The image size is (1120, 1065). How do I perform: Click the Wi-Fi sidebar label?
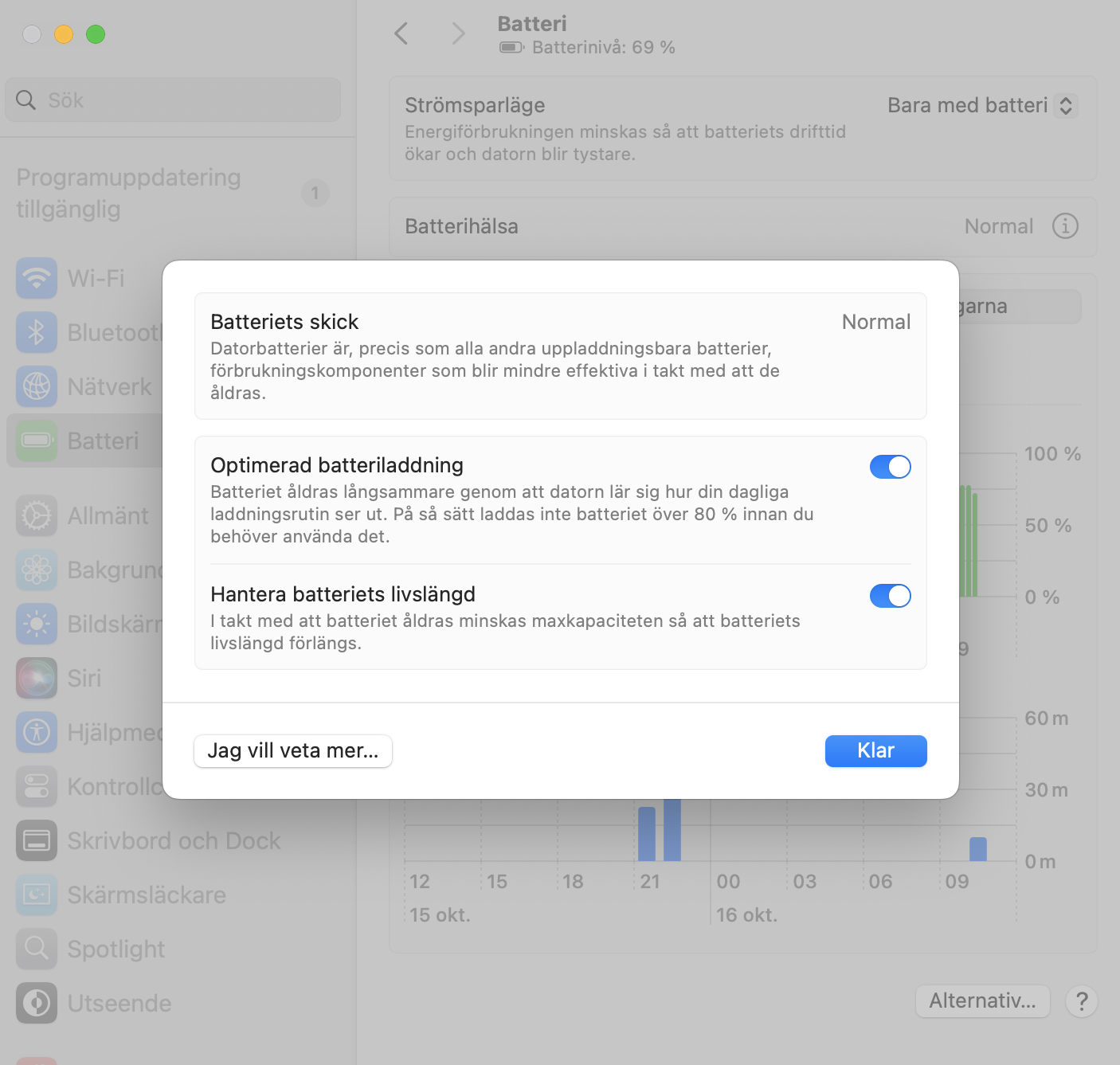point(96,278)
